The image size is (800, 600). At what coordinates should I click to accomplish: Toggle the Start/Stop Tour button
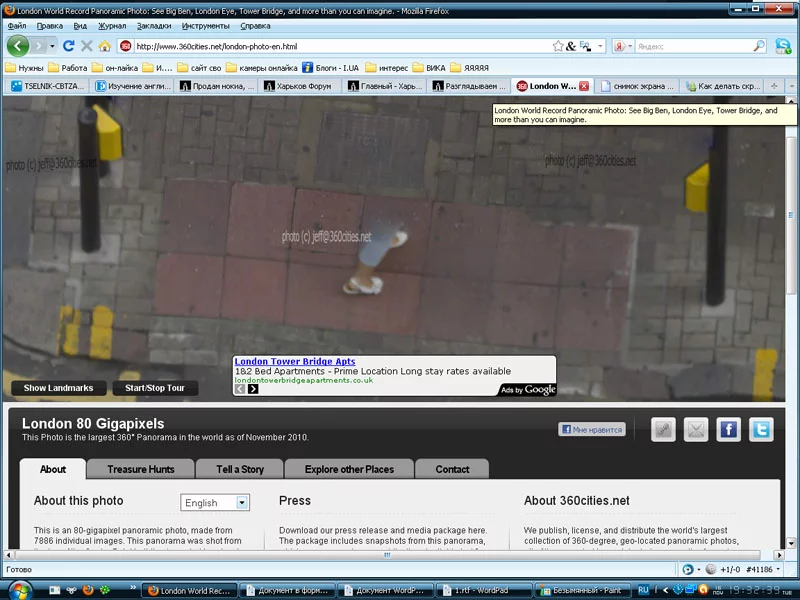point(155,388)
